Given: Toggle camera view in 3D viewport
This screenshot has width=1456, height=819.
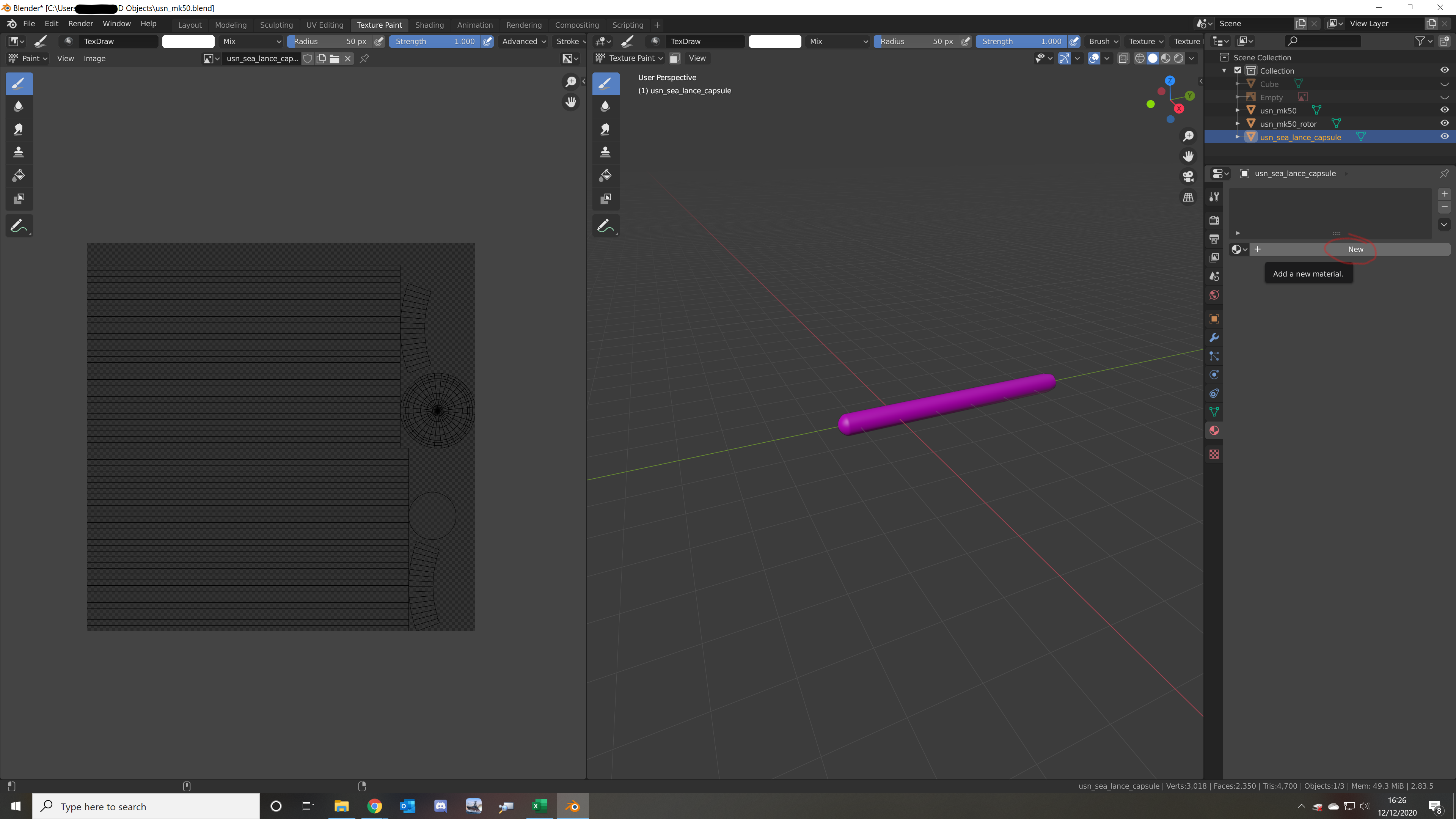Looking at the screenshot, I should 1188,176.
